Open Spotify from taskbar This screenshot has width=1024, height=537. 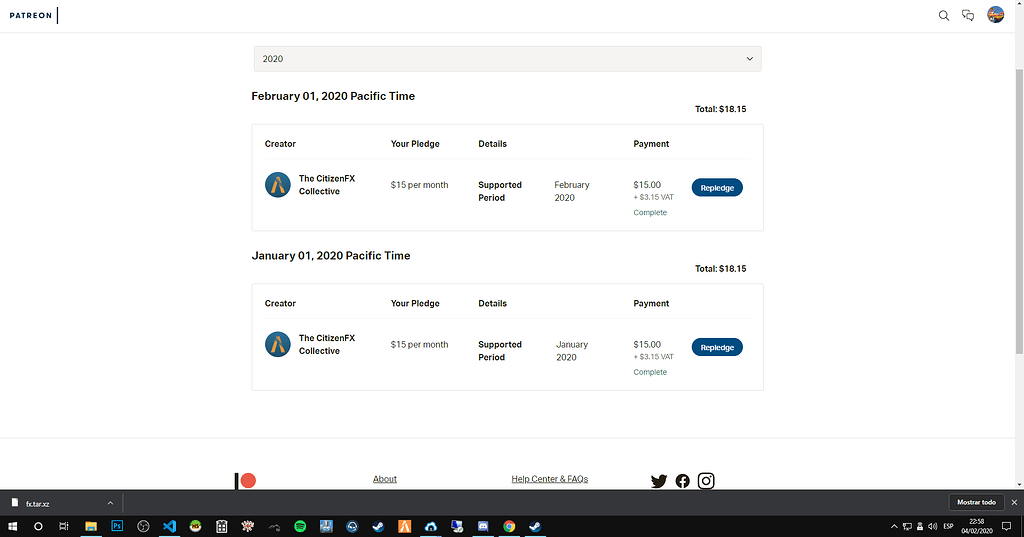click(x=300, y=526)
